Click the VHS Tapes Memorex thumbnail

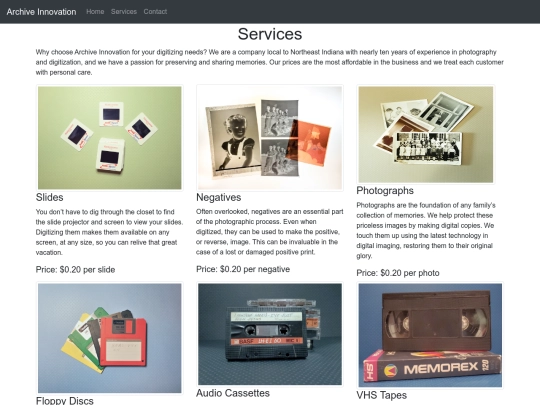[430, 335]
